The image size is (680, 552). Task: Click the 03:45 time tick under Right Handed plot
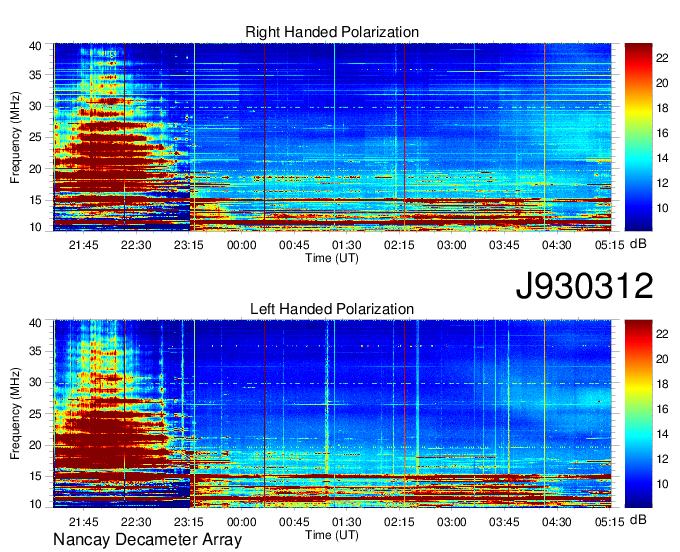click(x=504, y=245)
